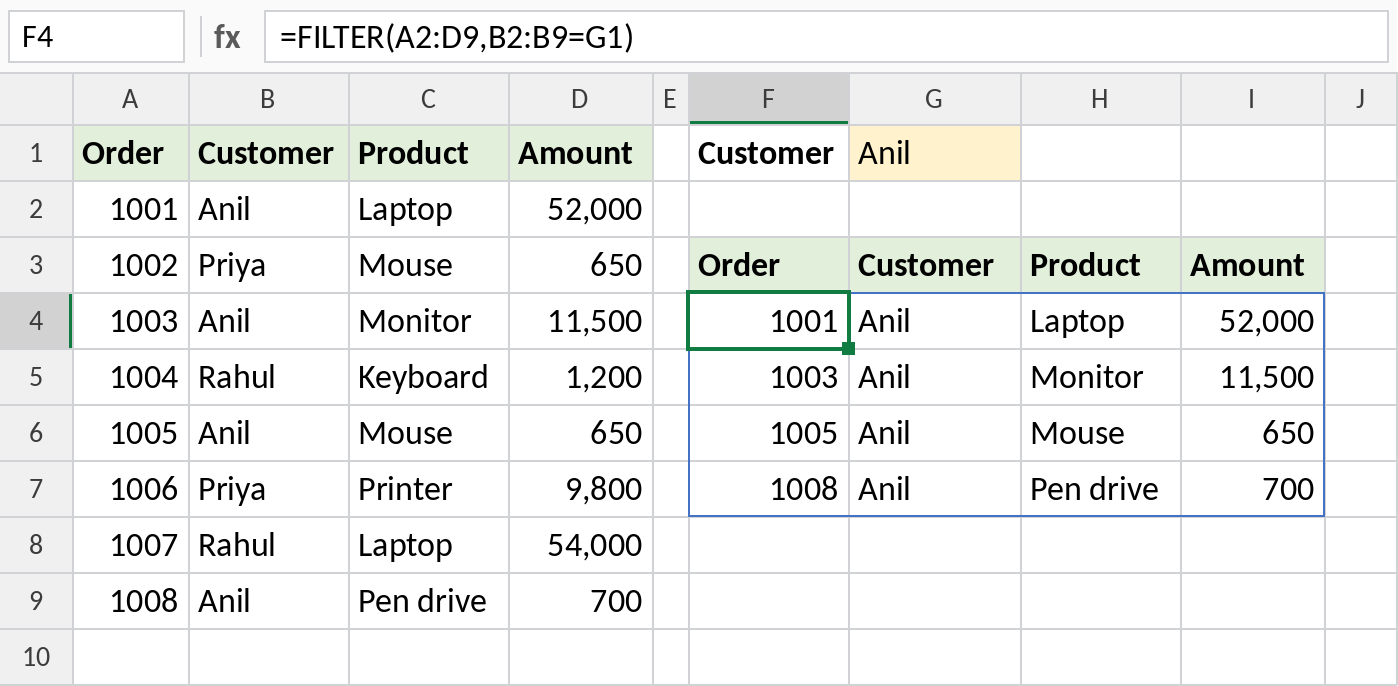Click cell C9 "Pen drive"
Screen dimensions: 1398x686
(x=429, y=601)
